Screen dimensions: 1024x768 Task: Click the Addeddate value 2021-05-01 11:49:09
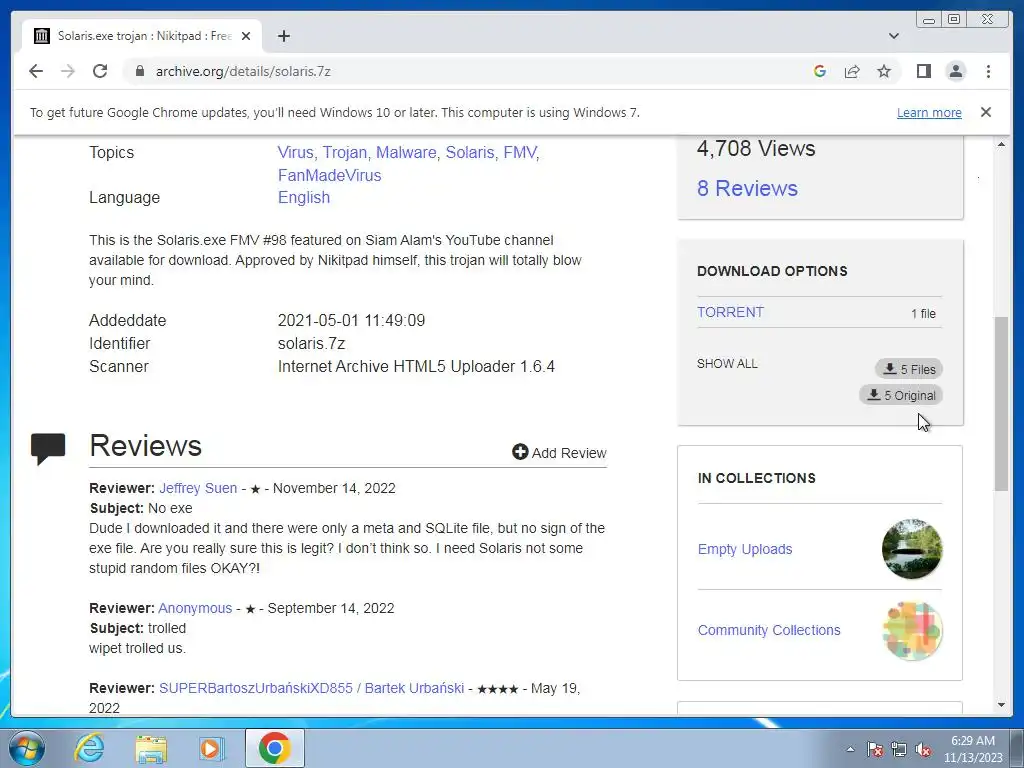[351, 321]
